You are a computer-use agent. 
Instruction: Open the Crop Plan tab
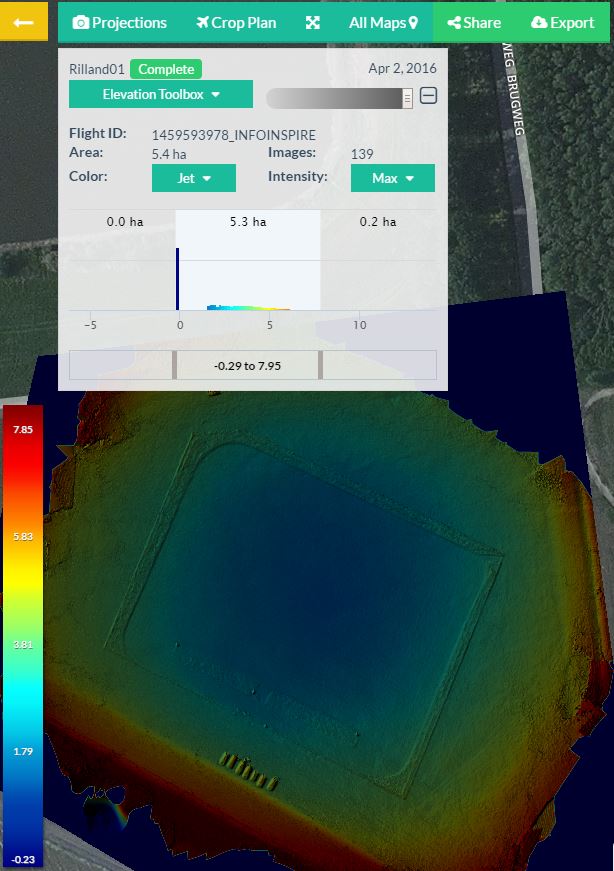pos(236,22)
